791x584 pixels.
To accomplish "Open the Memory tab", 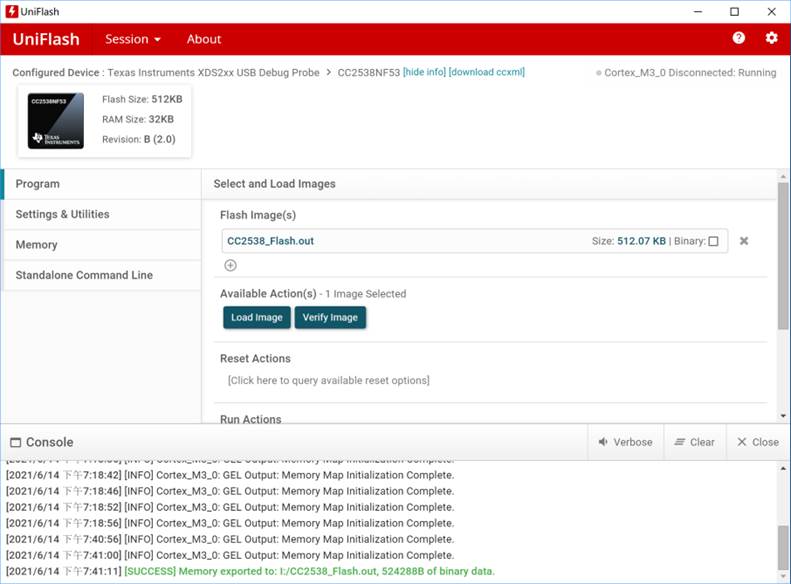I will tap(36, 245).
